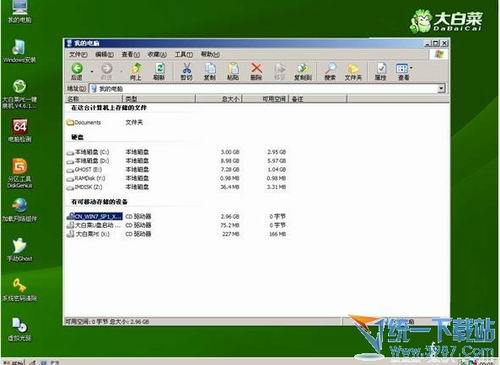
Task: Open the 收藏(A) menu
Action: (x=157, y=54)
